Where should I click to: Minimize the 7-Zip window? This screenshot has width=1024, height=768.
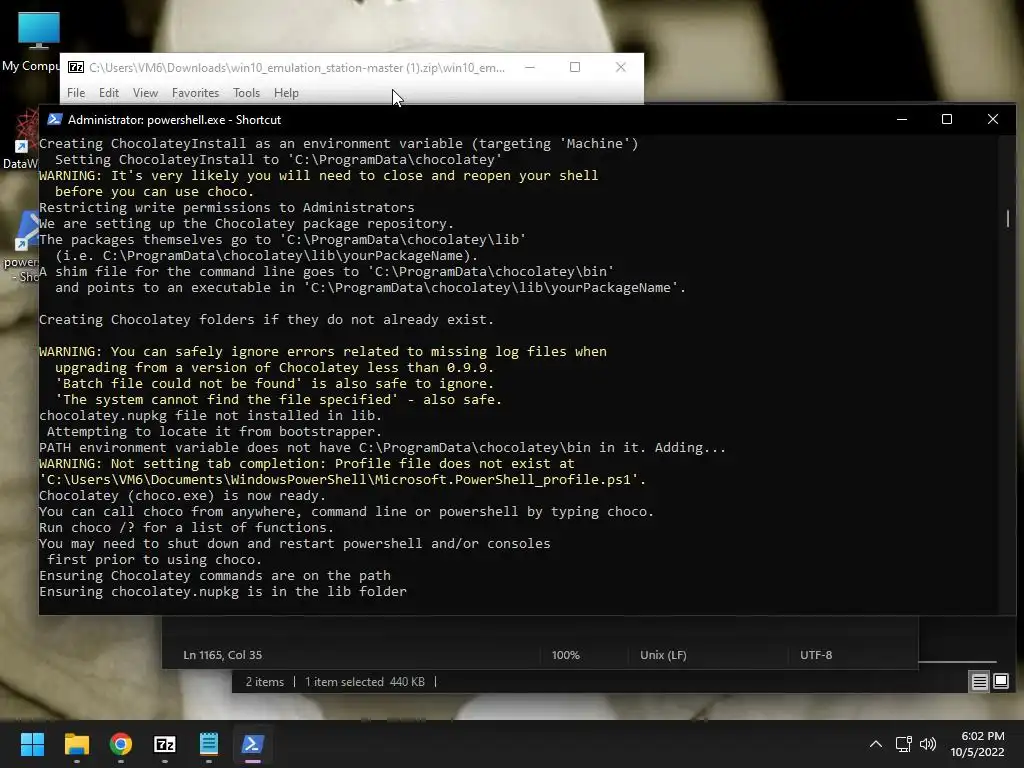[530, 67]
